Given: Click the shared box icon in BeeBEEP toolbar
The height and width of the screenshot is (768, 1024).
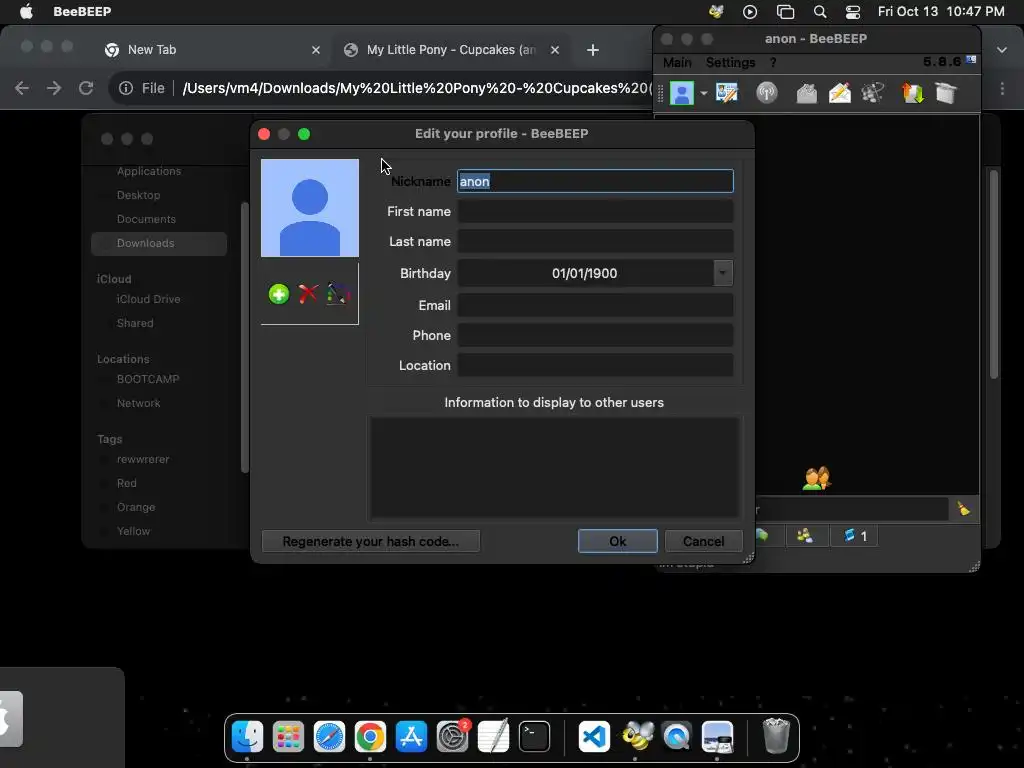Looking at the screenshot, I should click(945, 93).
